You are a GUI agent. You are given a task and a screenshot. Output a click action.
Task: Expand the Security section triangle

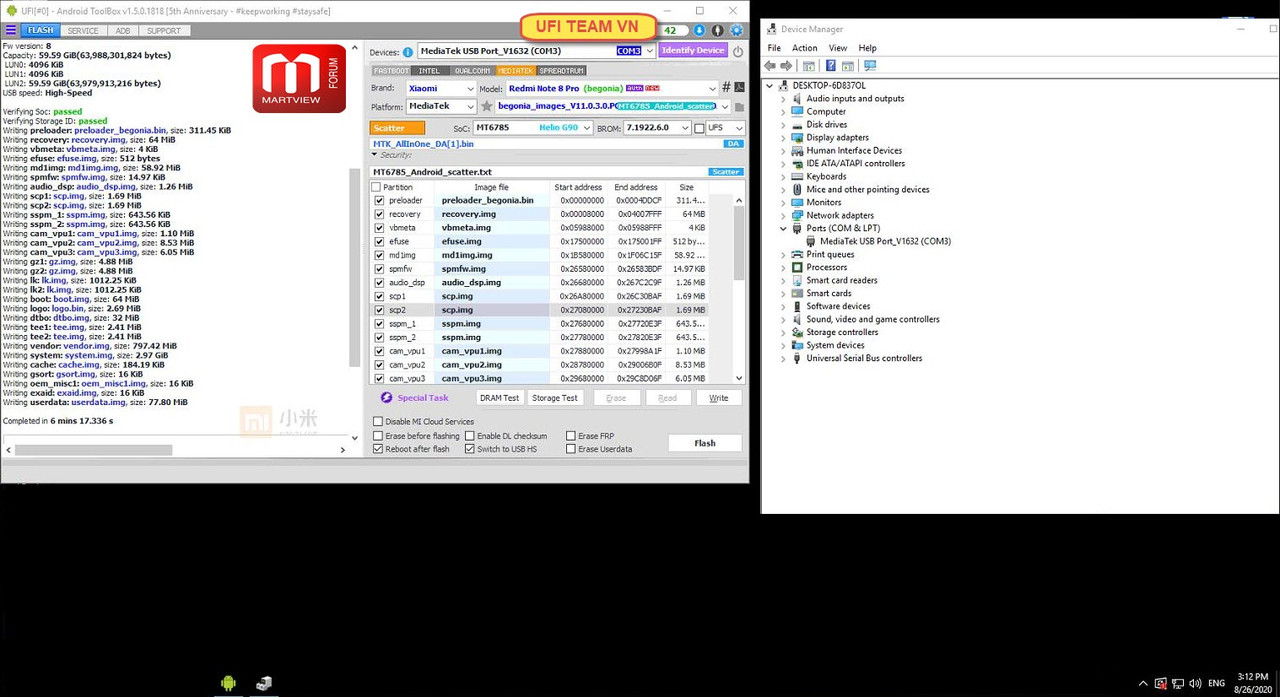[x=375, y=155]
